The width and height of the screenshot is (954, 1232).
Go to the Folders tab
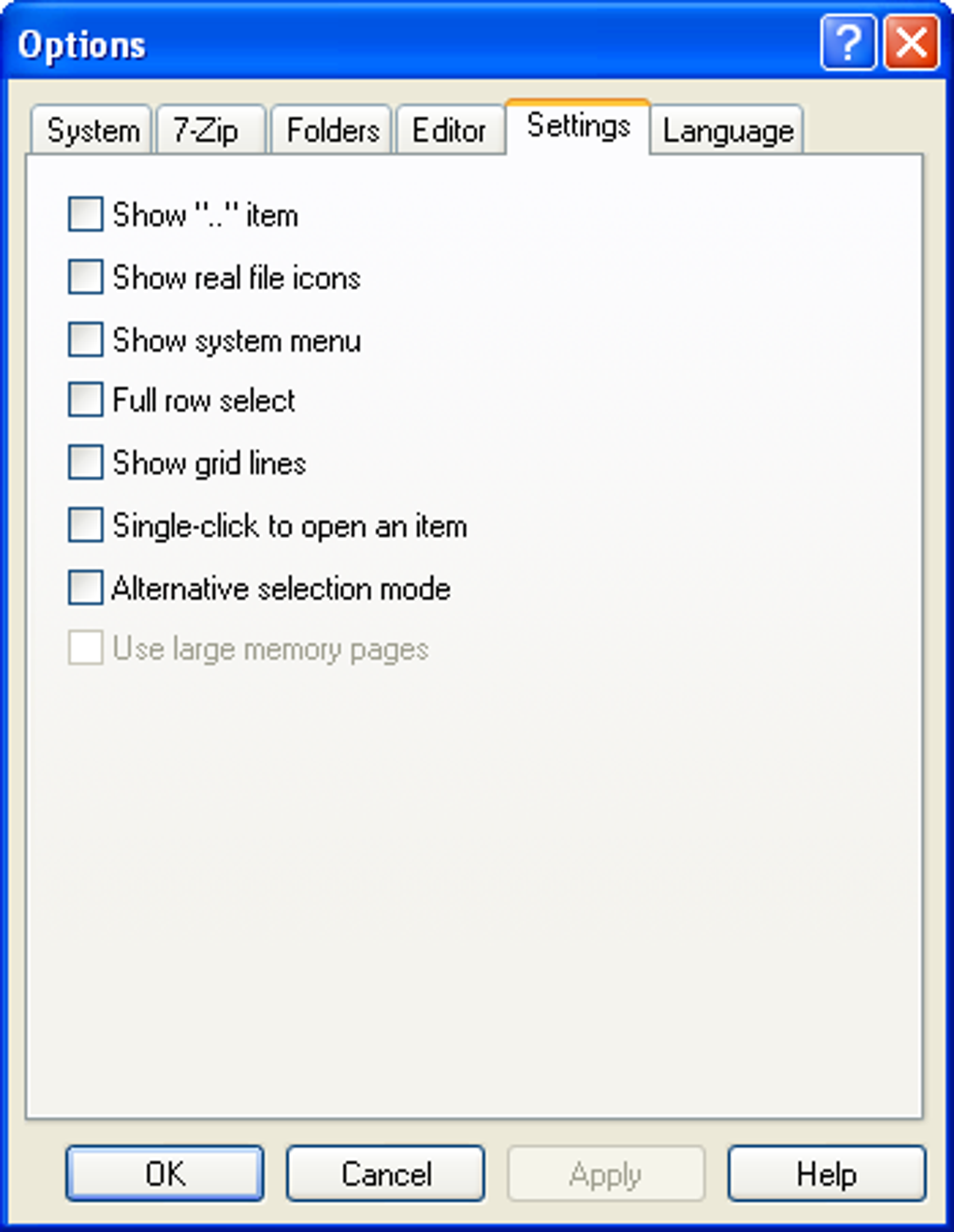332,130
